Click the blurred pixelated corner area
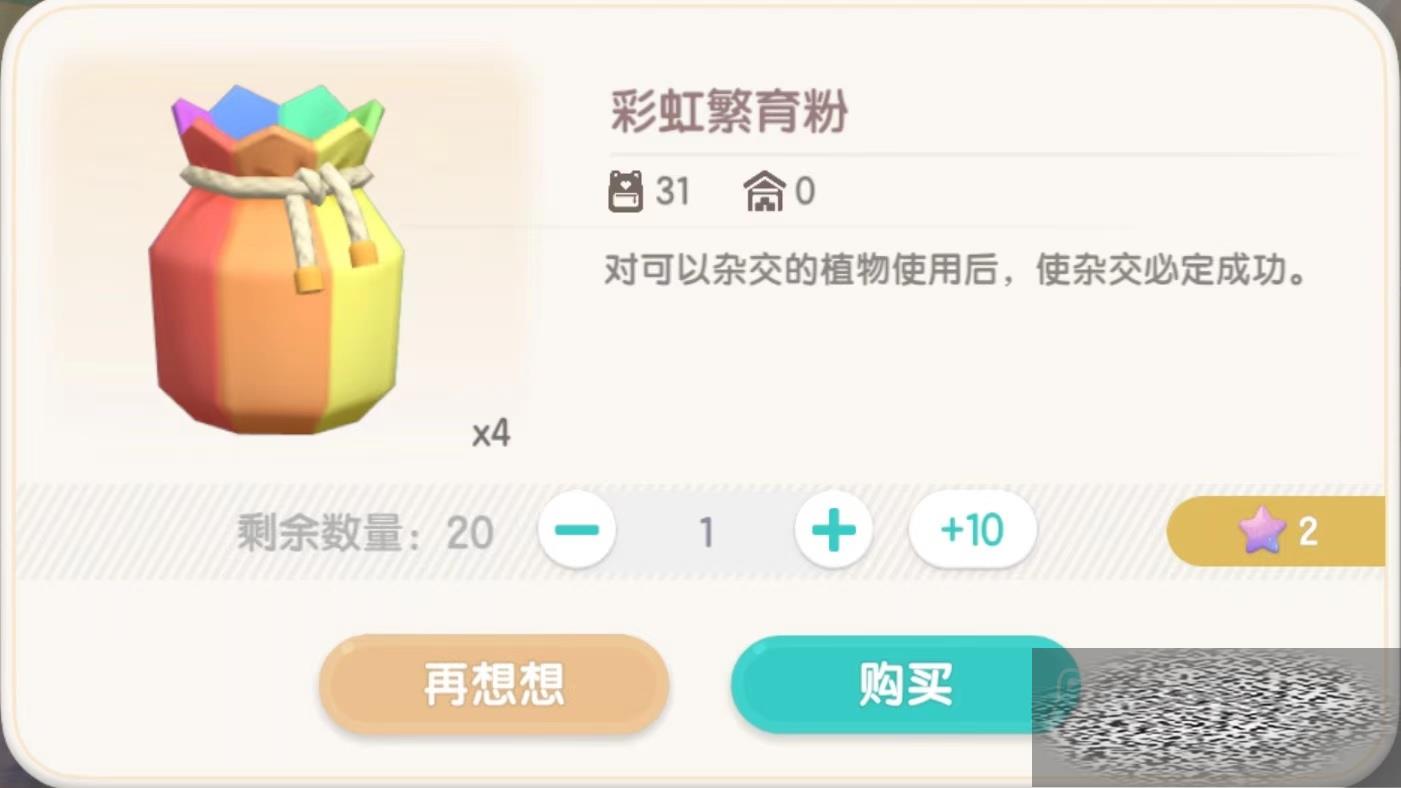This screenshot has height=788, width=1401. point(1216,717)
